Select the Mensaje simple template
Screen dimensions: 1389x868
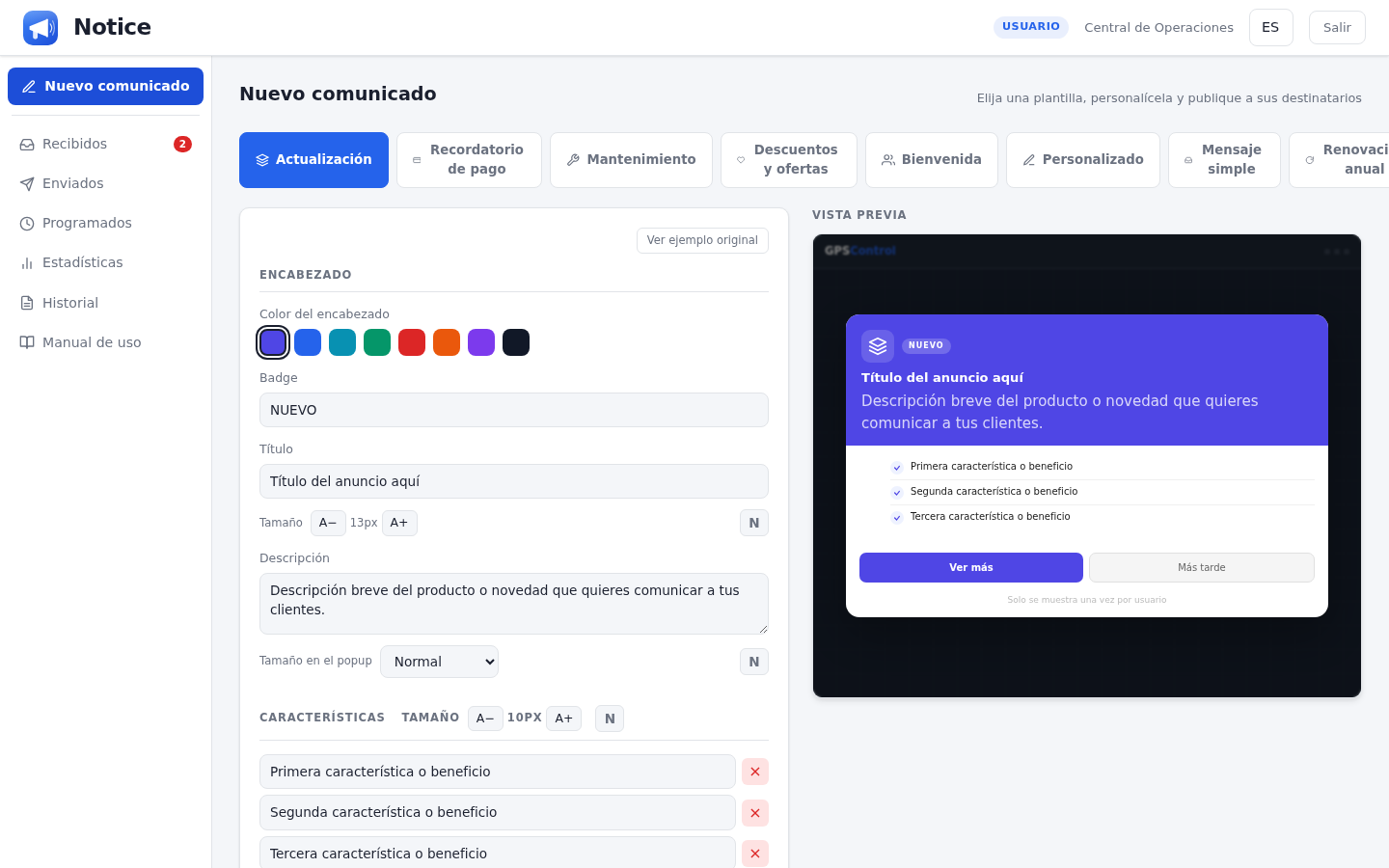pos(1224,160)
